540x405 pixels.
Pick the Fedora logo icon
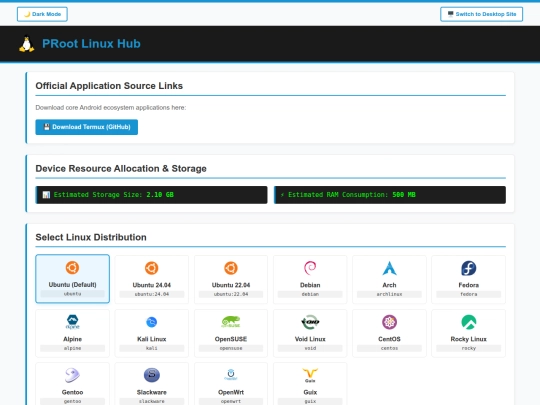pyautogui.click(x=468, y=268)
